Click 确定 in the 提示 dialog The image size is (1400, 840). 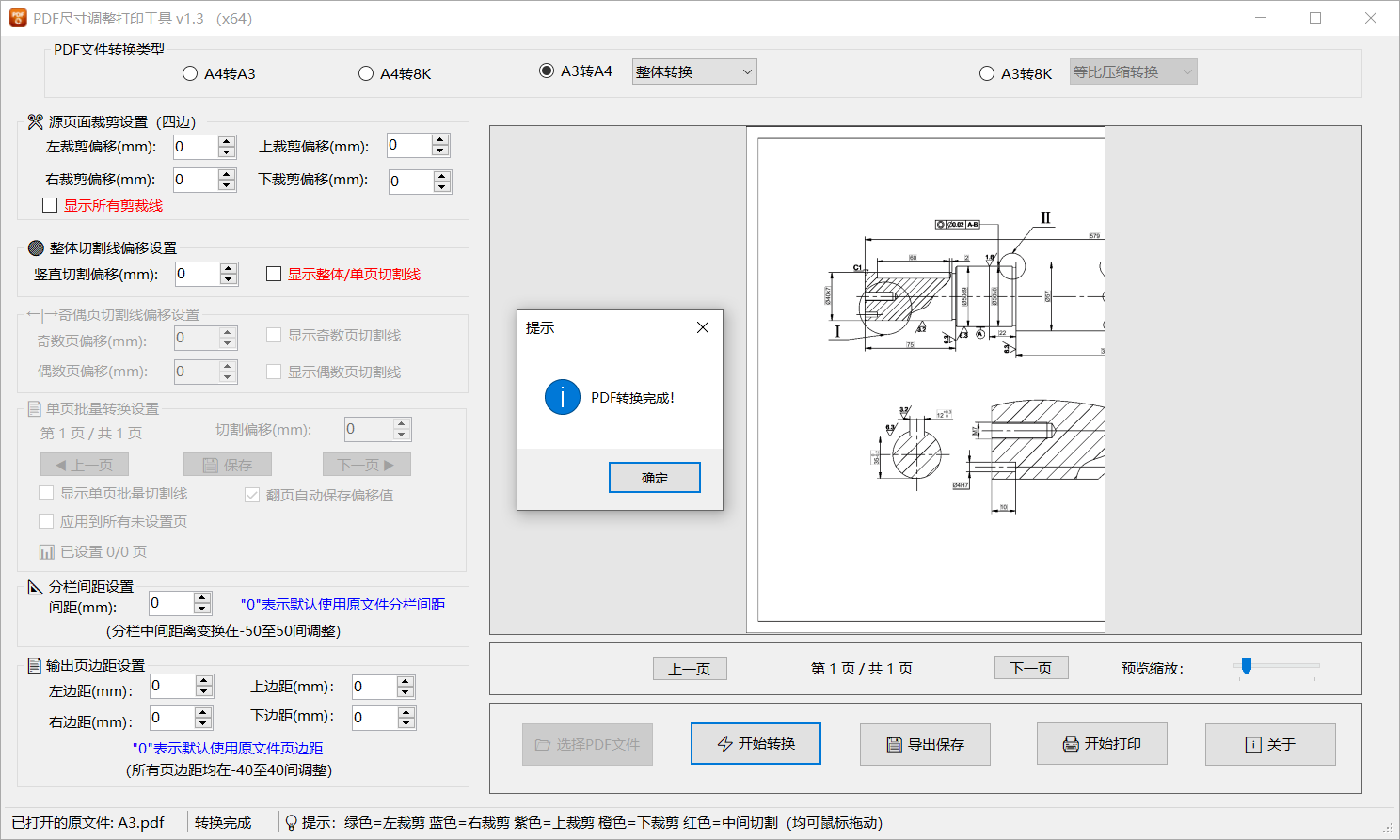(655, 478)
